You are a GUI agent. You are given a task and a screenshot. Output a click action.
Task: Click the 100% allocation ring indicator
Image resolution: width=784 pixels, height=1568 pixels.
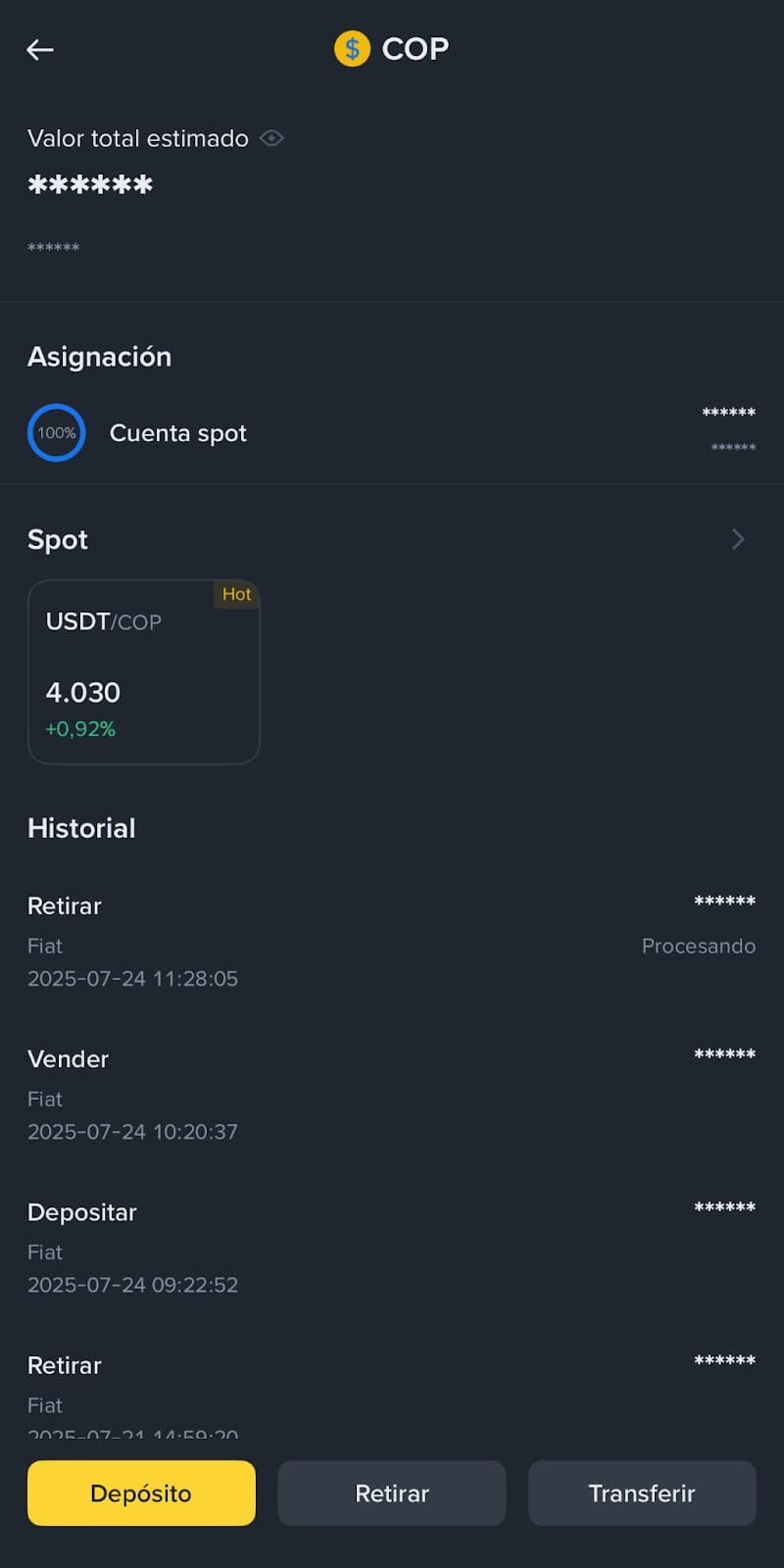(x=57, y=432)
